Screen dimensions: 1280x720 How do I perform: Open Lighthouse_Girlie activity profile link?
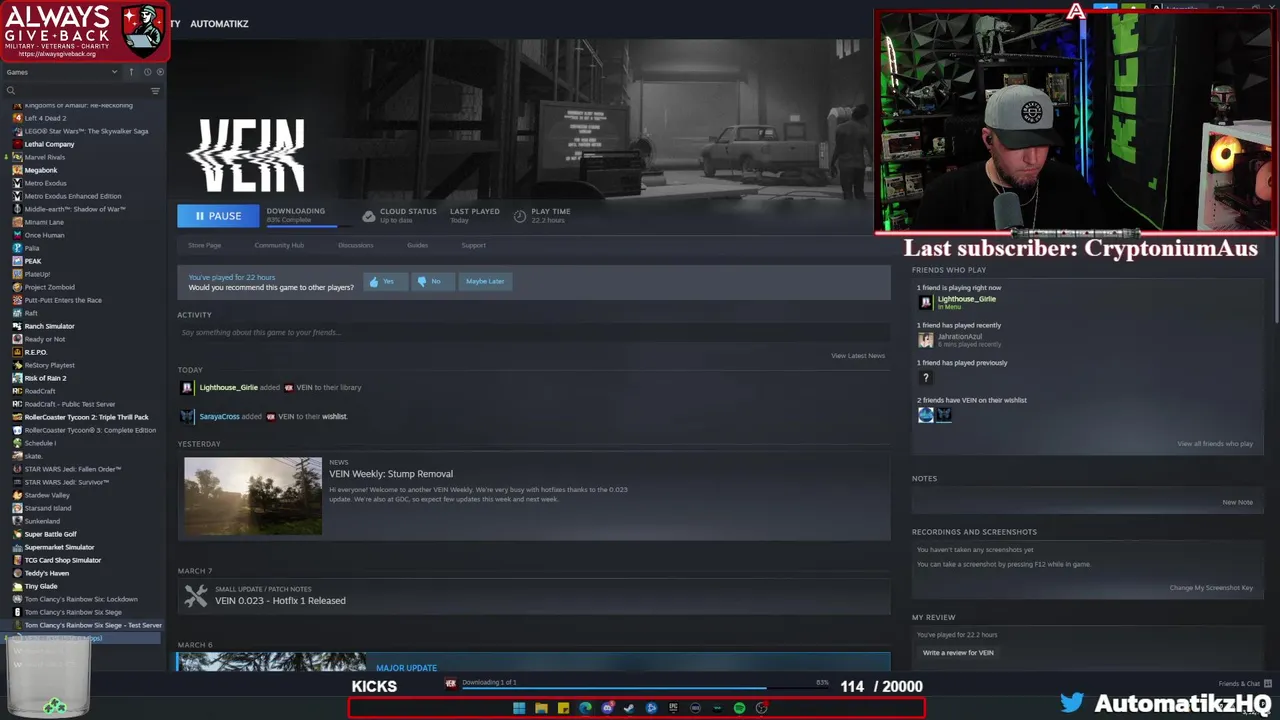pos(228,387)
